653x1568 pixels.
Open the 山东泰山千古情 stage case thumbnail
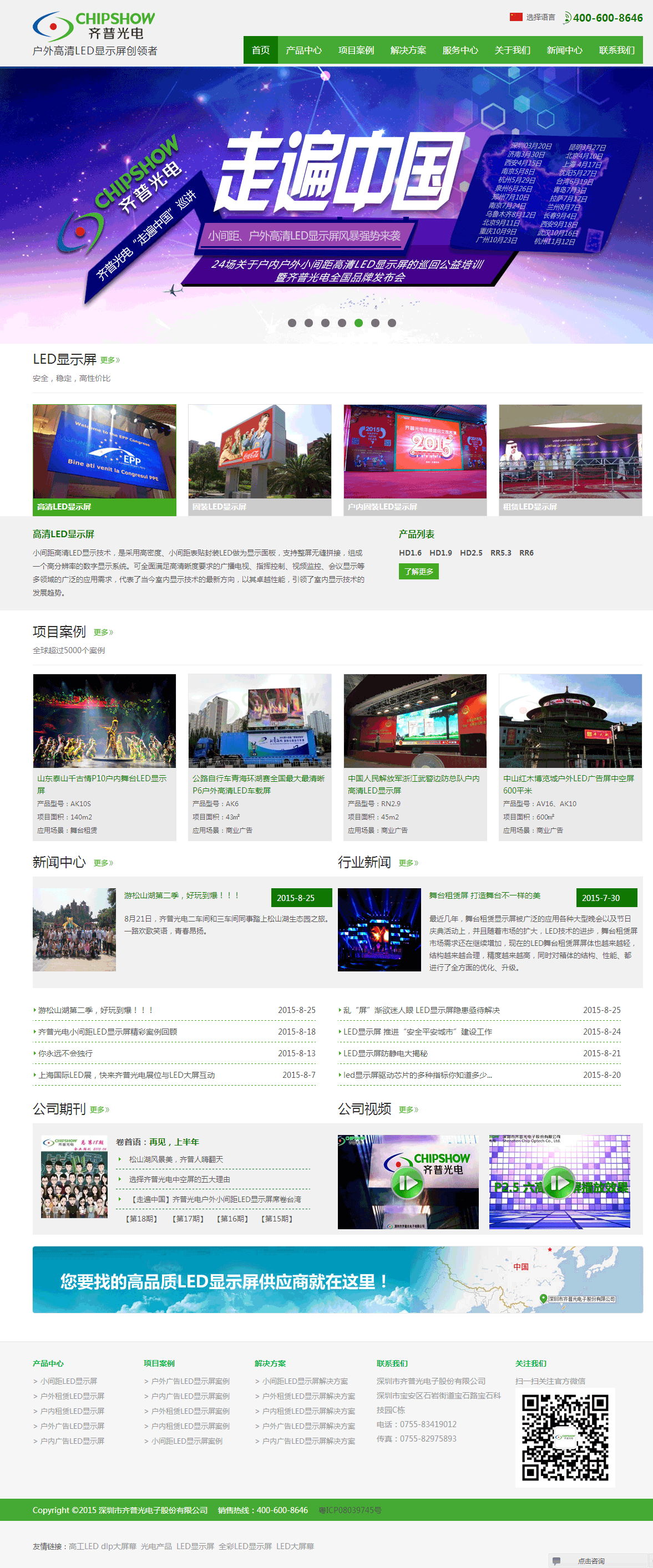pyautogui.click(x=104, y=721)
